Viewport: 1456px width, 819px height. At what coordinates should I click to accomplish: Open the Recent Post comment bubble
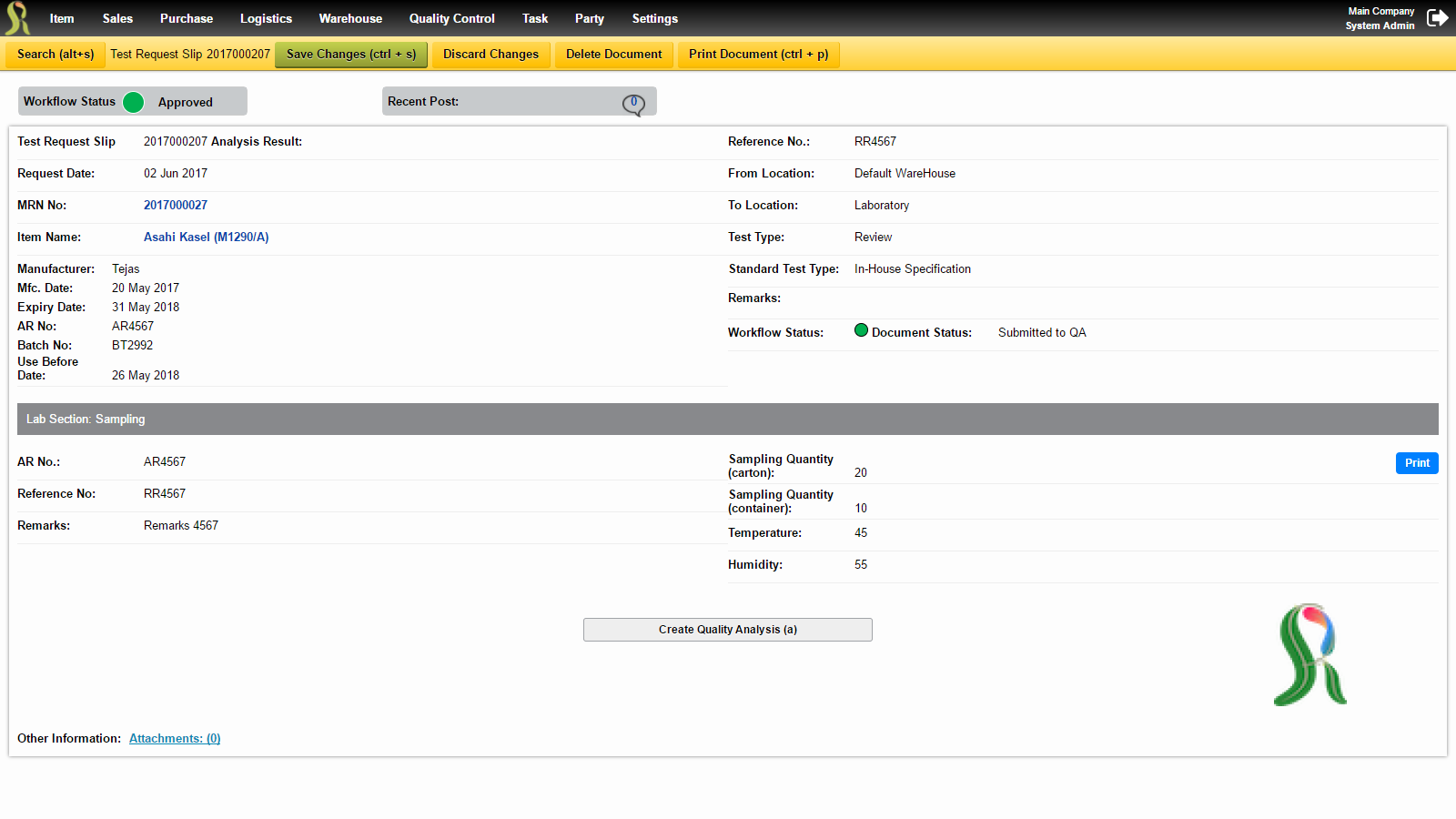(633, 104)
